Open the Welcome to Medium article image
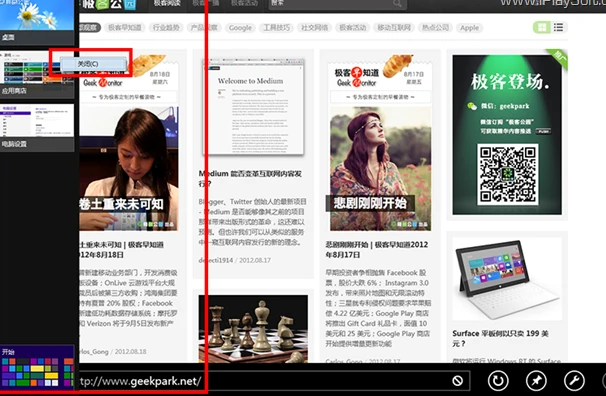This screenshot has width=606, height=396. click(254, 107)
